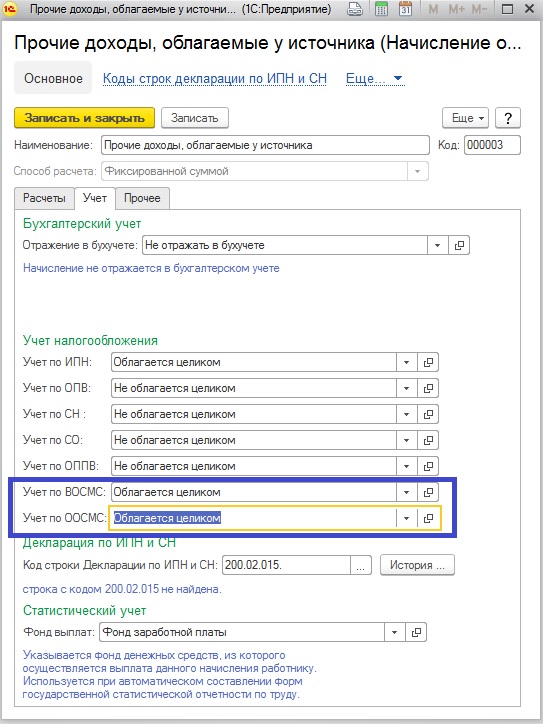This screenshot has width=543, height=724.
Task: Open the calculator icon in title bar
Action: (x=381, y=9)
